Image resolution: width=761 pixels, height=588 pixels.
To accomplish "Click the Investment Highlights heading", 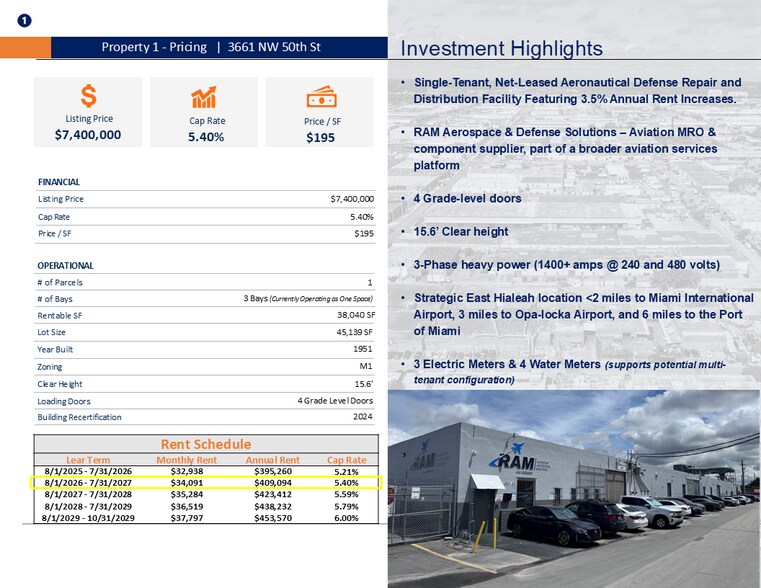I will tap(501, 49).
